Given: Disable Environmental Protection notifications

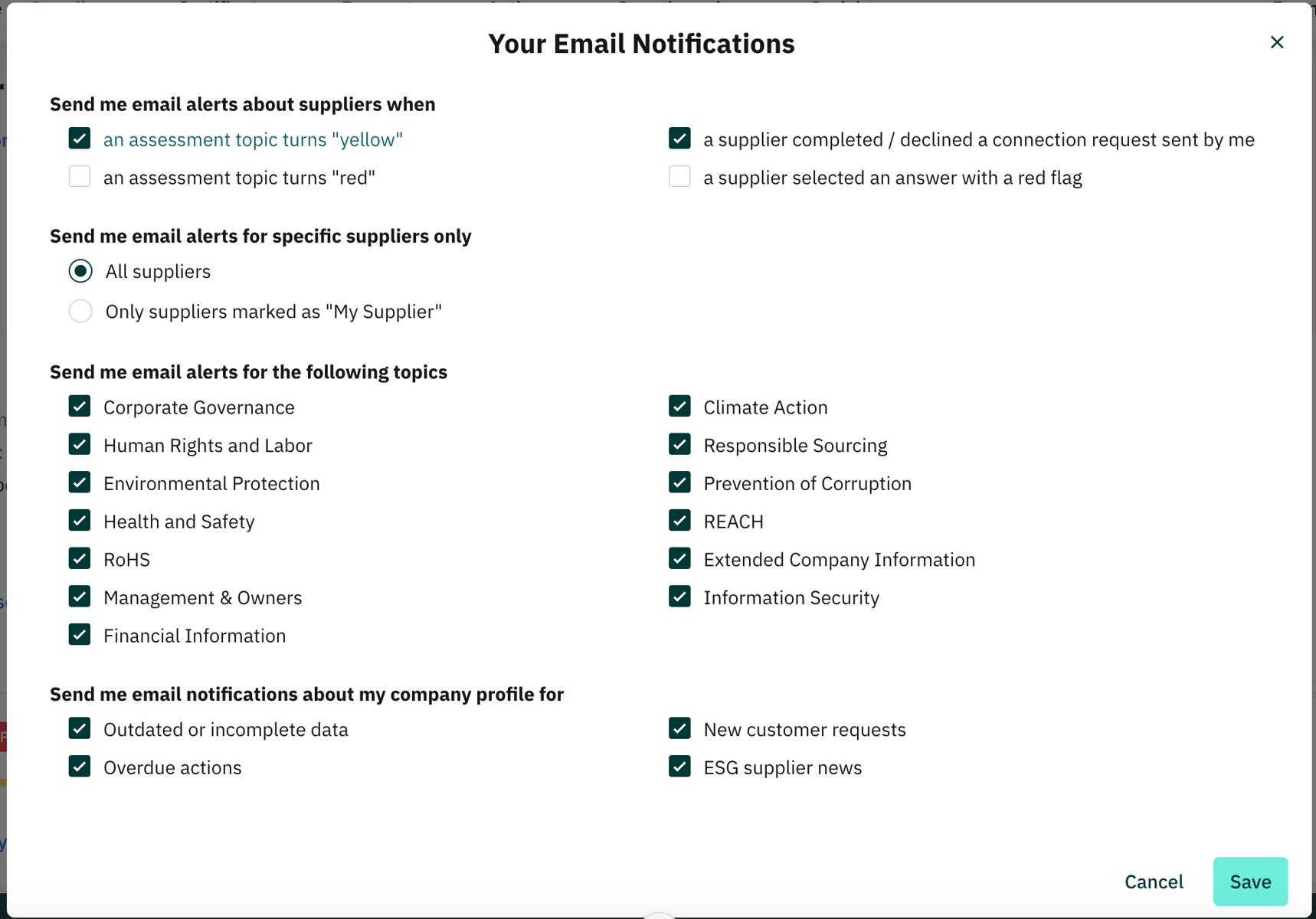Looking at the screenshot, I should (79, 482).
